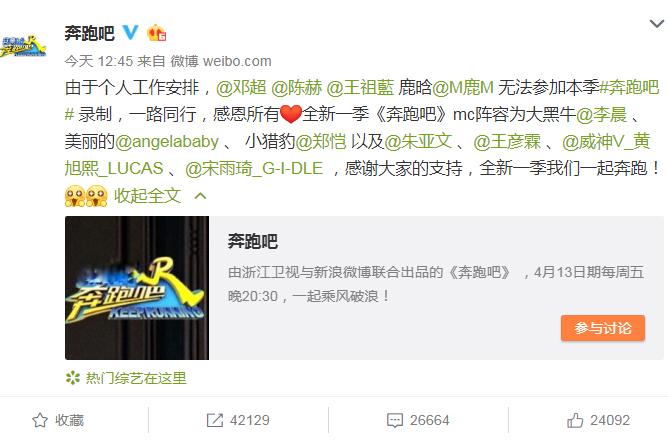The width and height of the screenshot is (668, 442).
Task: Click the 参与讨论 orange button
Action: (x=603, y=328)
